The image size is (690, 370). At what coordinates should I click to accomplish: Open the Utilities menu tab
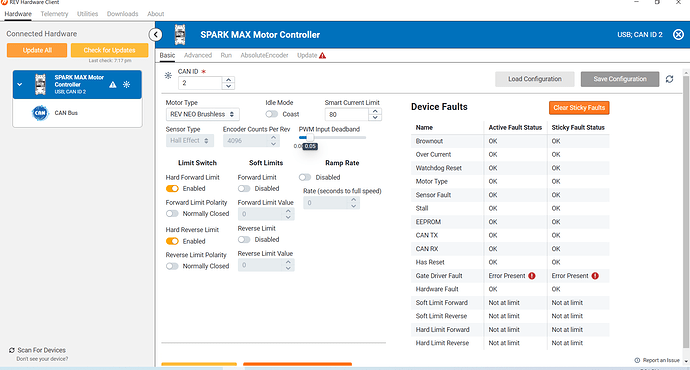88,14
